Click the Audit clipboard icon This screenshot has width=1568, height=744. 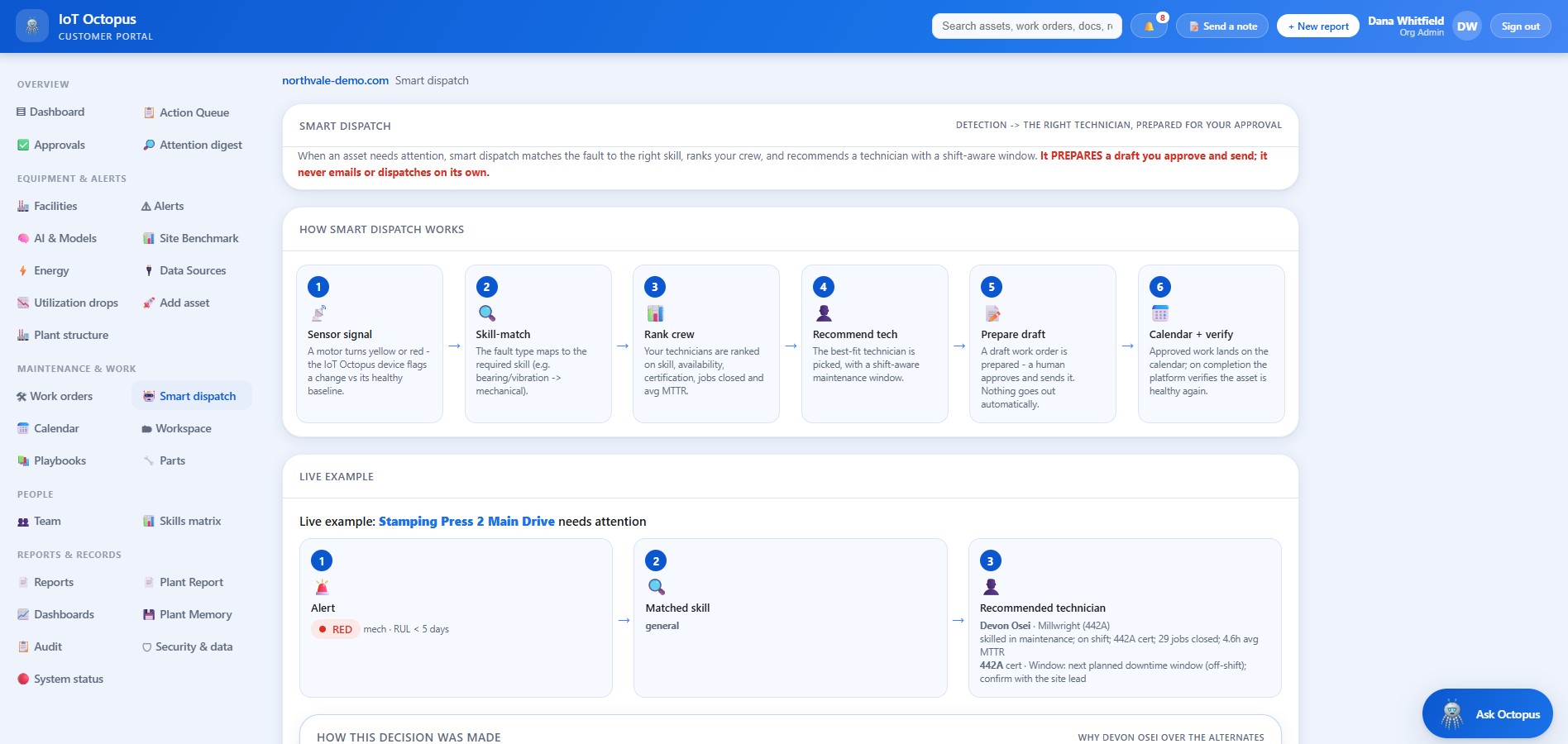click(x=23, y=646)
